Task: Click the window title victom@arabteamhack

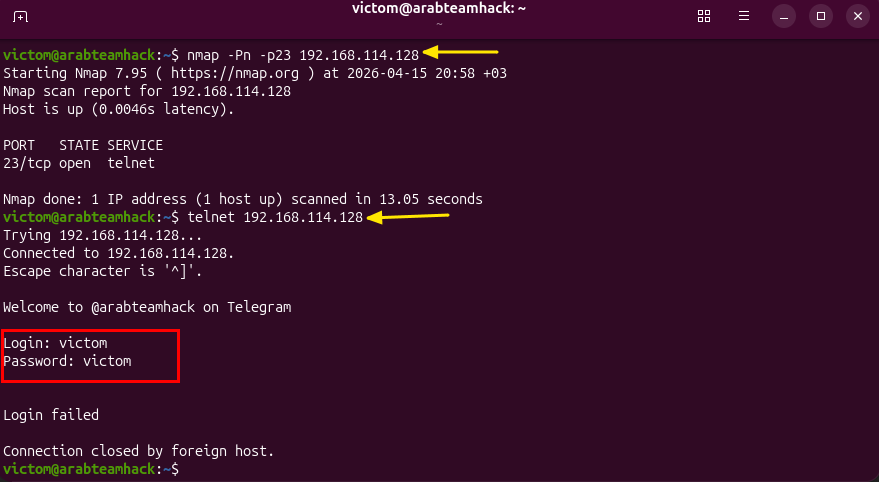Action: click(439, 9)
